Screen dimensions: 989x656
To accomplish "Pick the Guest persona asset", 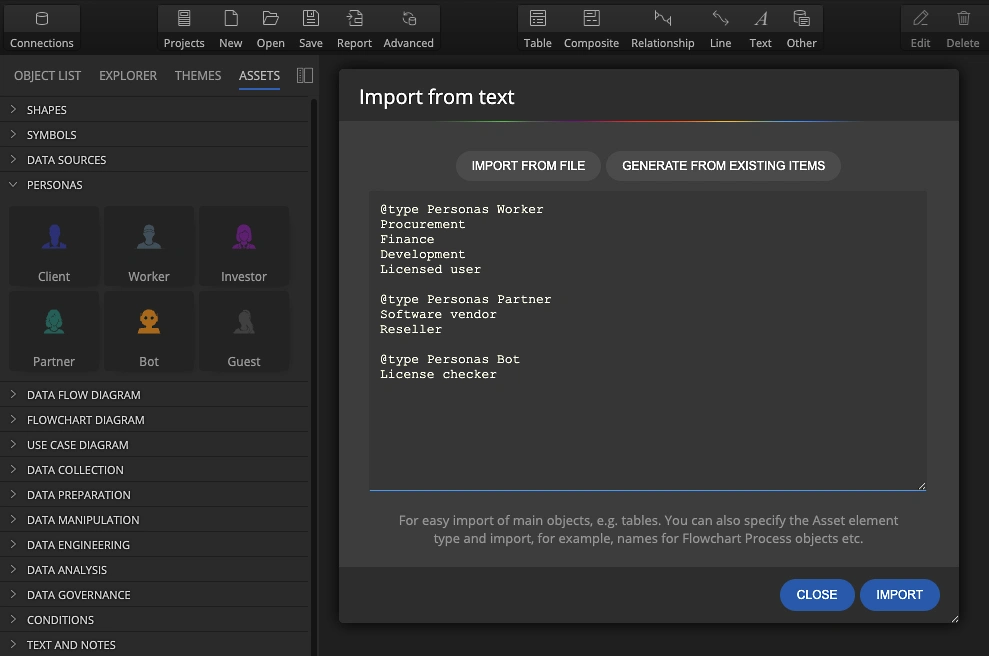I will [x=244, y=332].
